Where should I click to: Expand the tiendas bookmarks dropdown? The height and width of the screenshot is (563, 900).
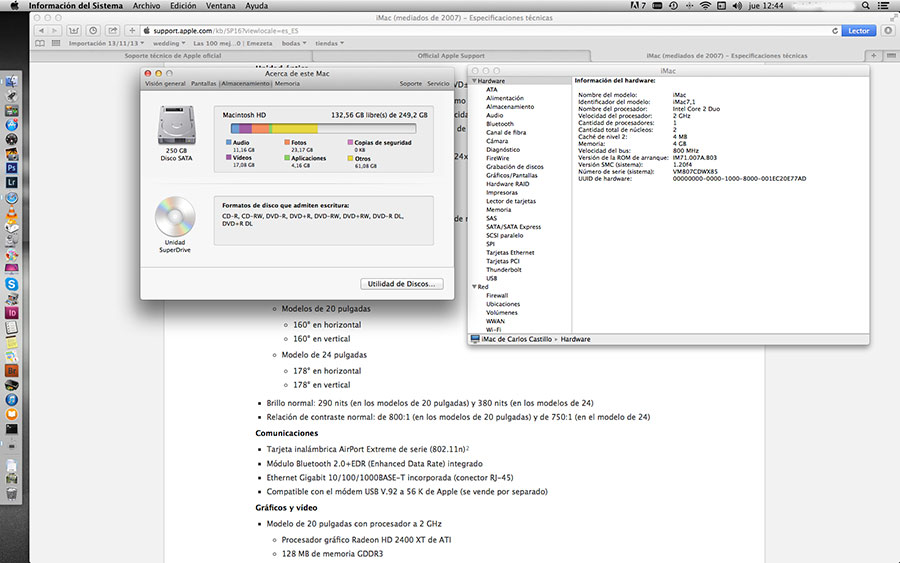click(x=329, y=43)
